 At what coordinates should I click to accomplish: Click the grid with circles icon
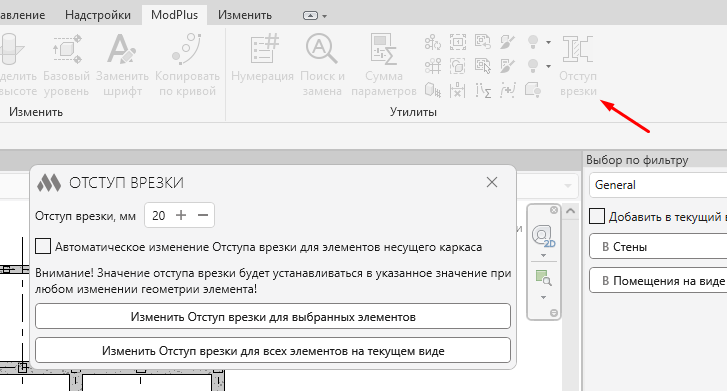point(433,66)
